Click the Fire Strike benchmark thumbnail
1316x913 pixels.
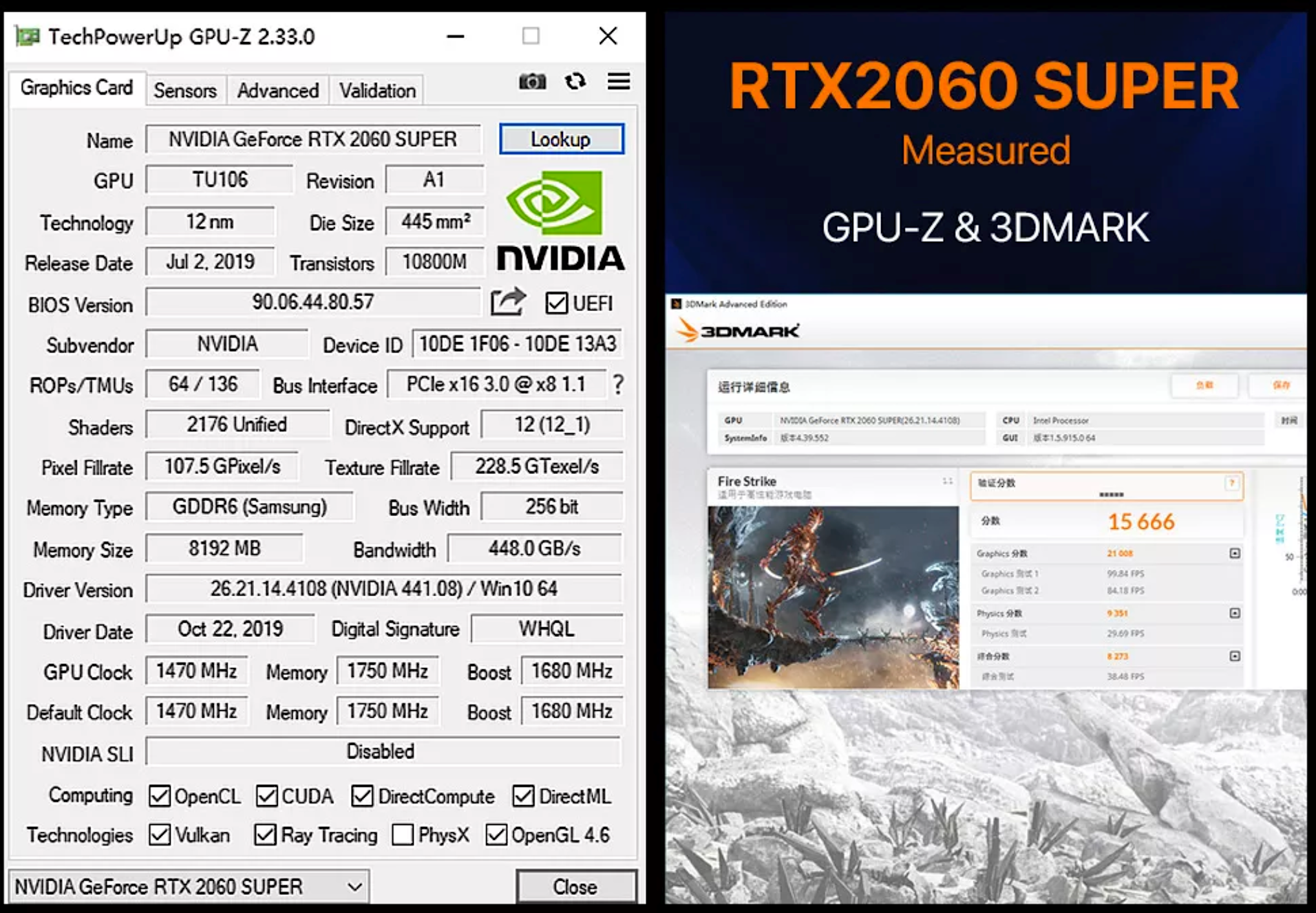click(x=833, y=596)
